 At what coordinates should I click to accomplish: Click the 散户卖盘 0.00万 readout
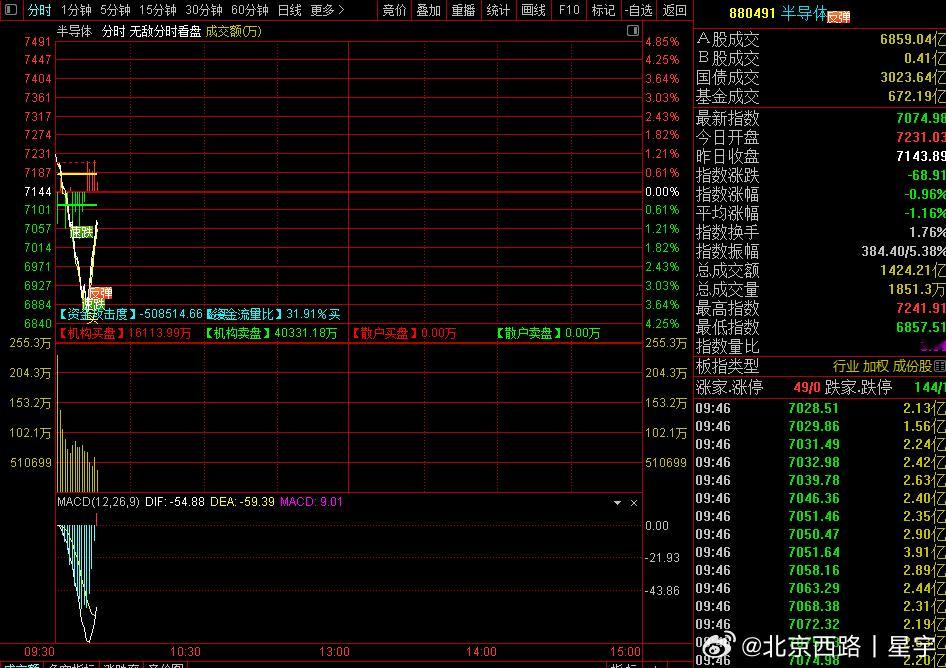coord(548,333)
